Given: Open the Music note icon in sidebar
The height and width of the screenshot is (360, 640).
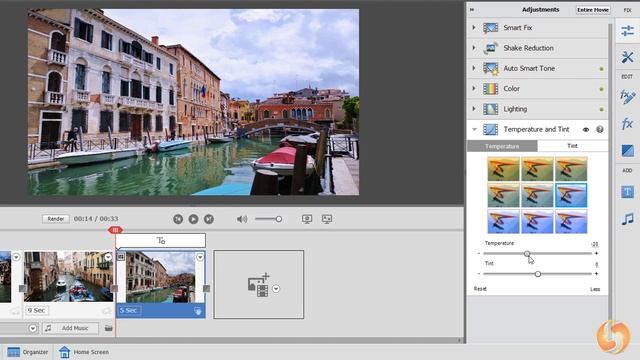Looking at the screenshot, I should pos(627,219).
